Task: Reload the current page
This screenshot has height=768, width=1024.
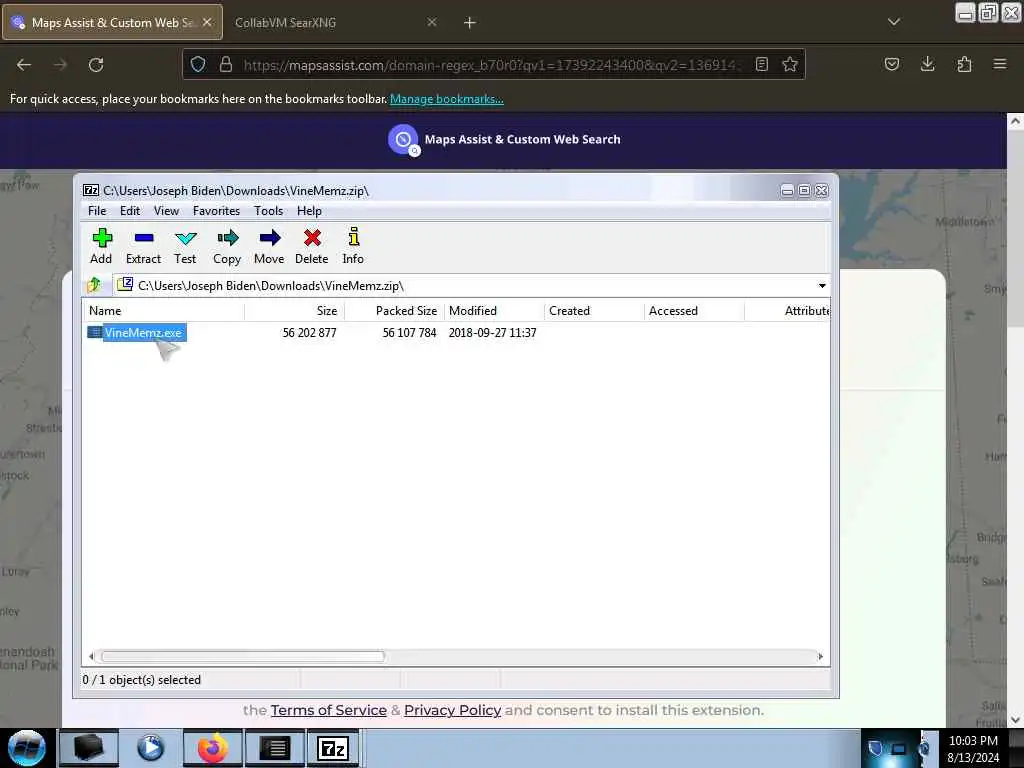Action: [x=96, y=65]
